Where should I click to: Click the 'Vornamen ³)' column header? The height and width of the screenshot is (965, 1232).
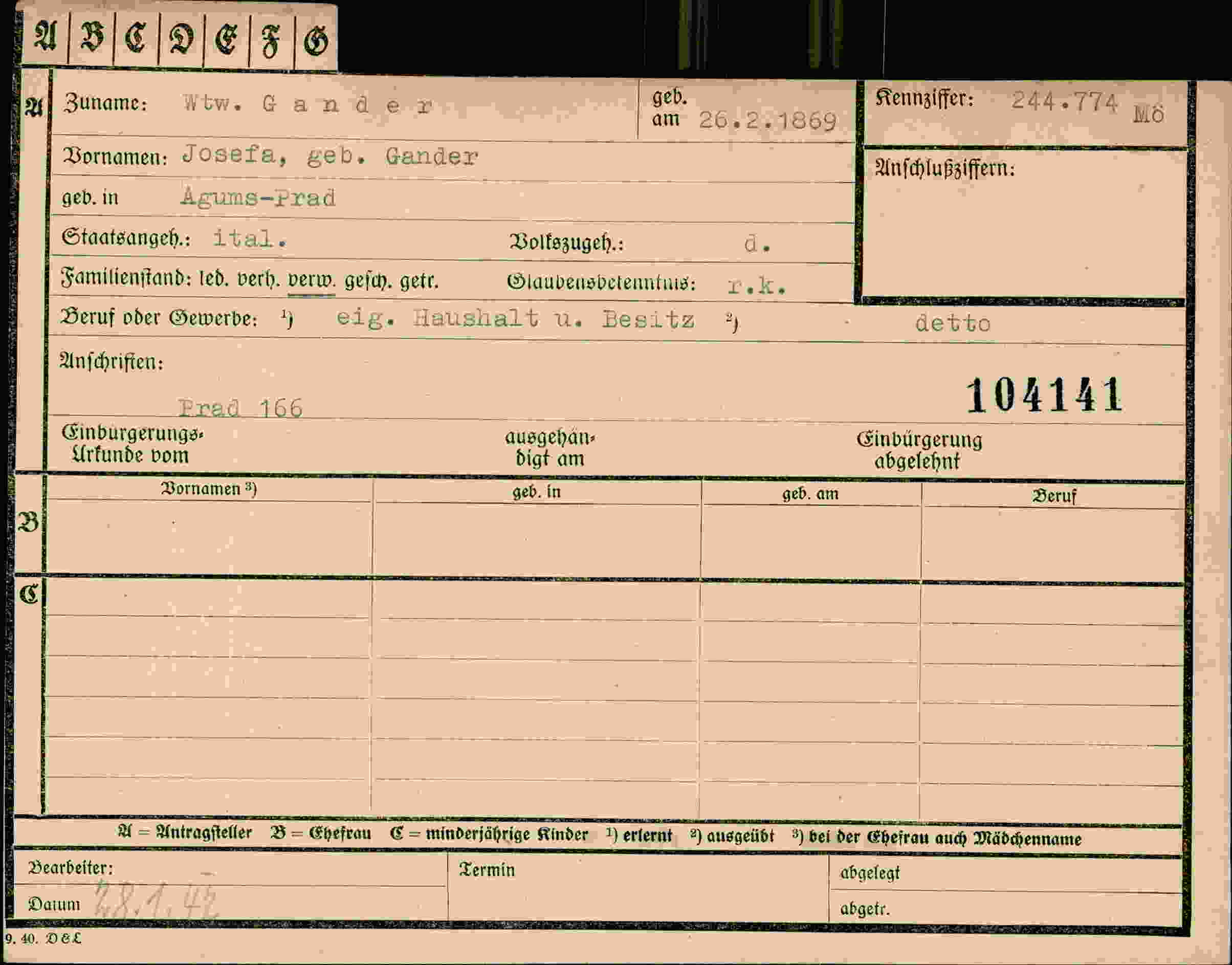pos(209,489)
